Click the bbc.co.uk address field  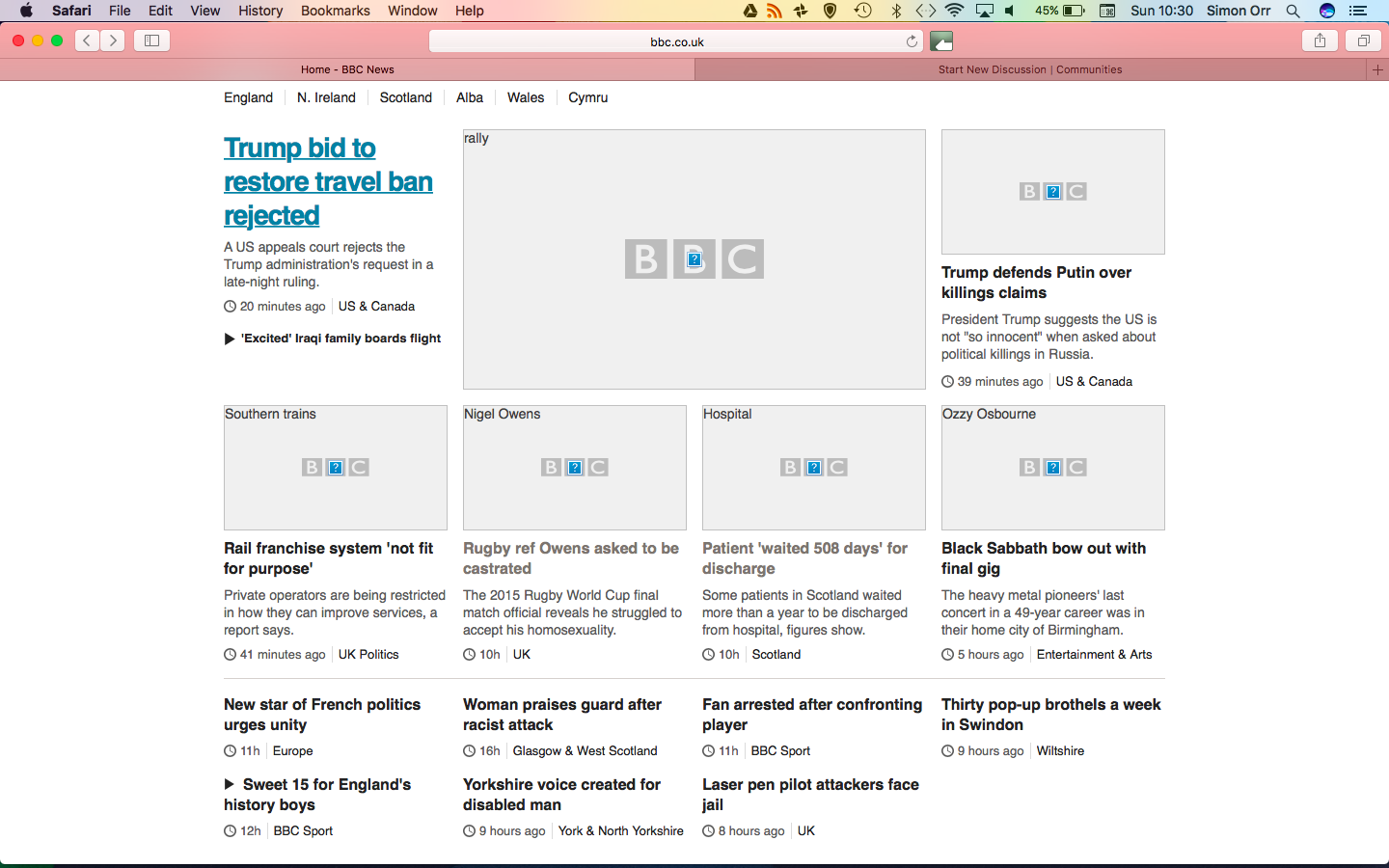tap(676, 41)
